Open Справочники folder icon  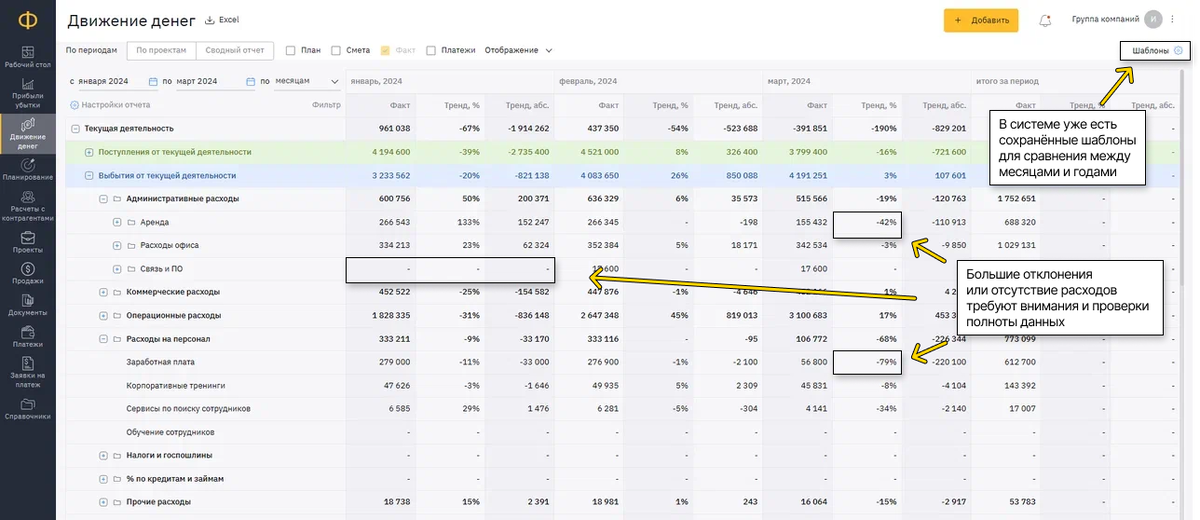pos(27,404)
